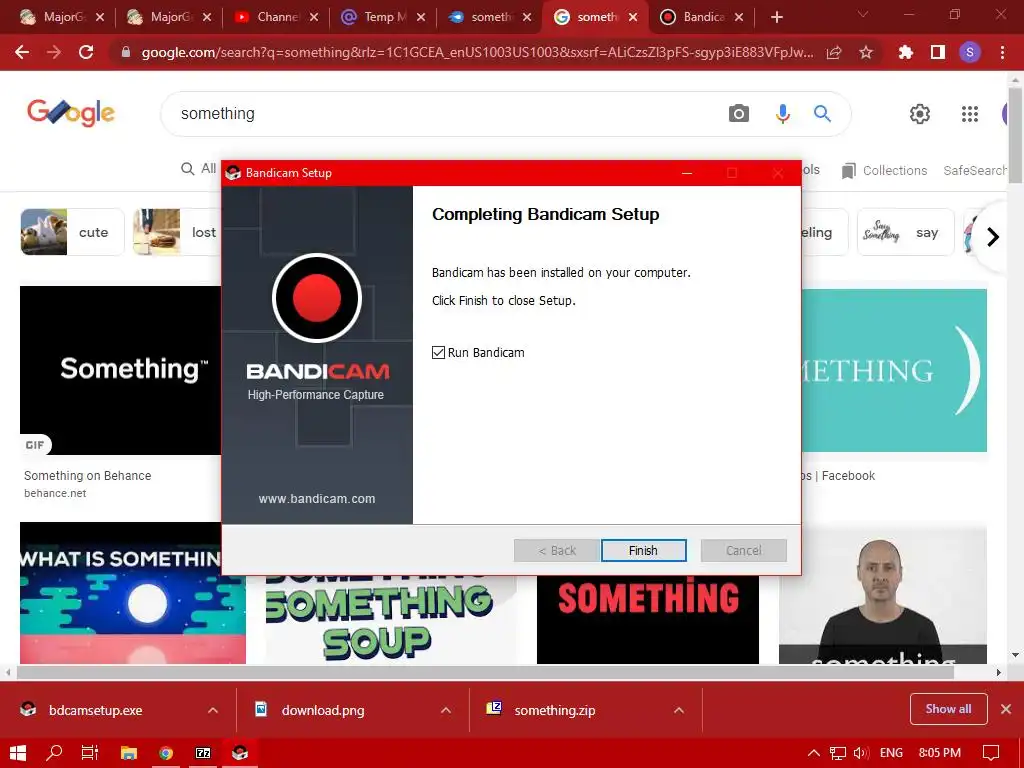Screen dimensions: 1024x768
Task: Click the horizontal page scrollbar
Action: (x=485, y=672)
